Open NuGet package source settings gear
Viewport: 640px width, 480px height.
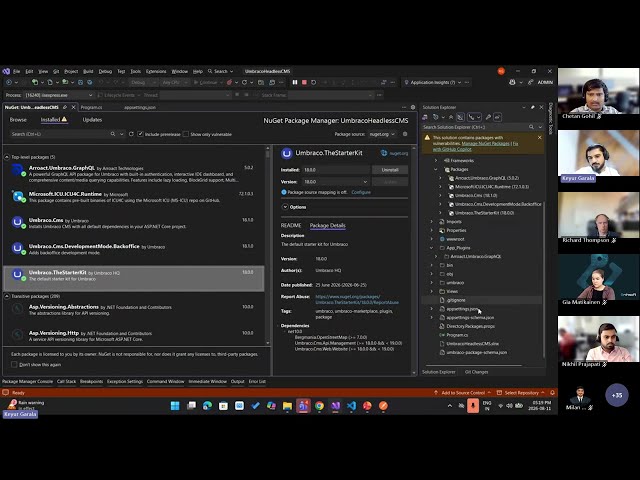405,134
